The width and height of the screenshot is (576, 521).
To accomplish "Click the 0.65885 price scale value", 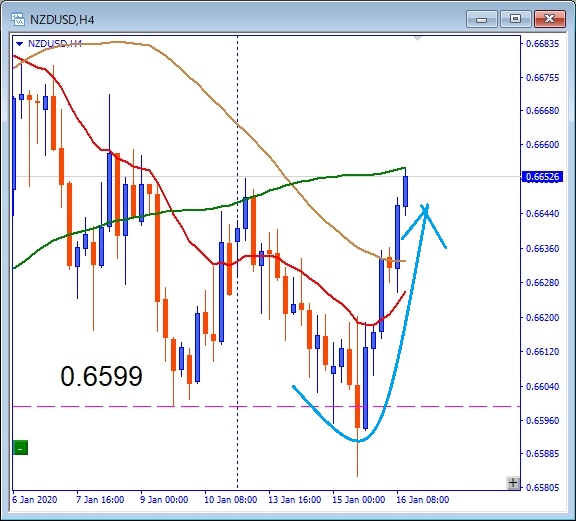I will click(x=543, y=453).
